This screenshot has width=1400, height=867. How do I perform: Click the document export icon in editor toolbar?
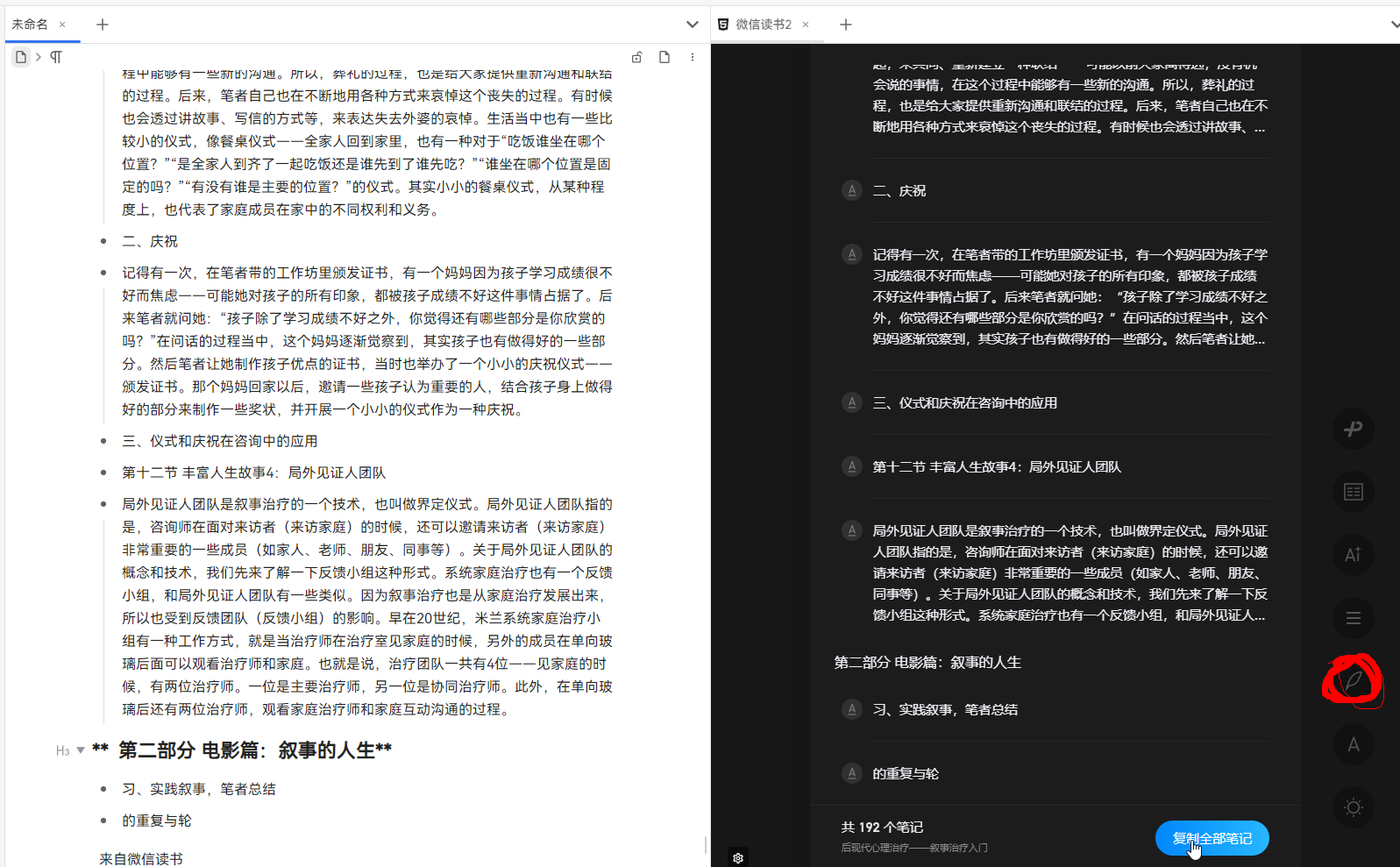664,57
